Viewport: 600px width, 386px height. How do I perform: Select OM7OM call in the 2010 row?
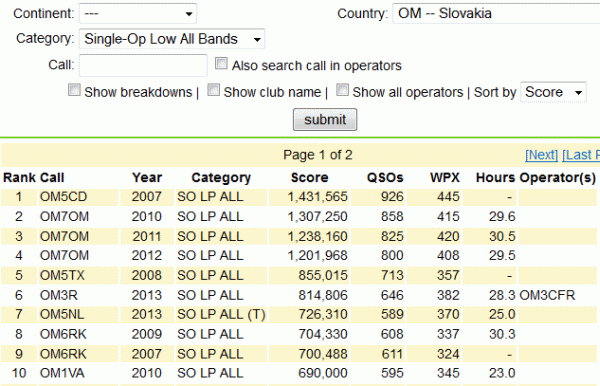point(64,217)
